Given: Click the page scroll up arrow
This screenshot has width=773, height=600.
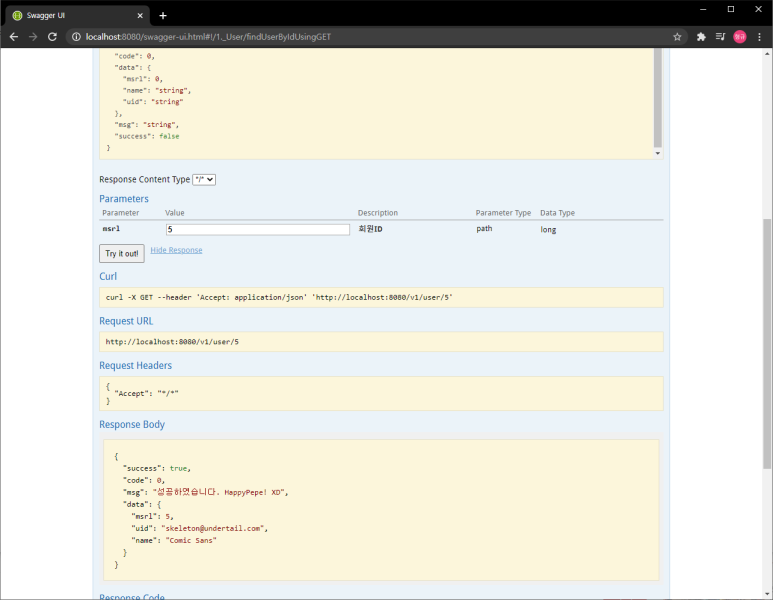Looking at the screenshot, I should point(768,53).
